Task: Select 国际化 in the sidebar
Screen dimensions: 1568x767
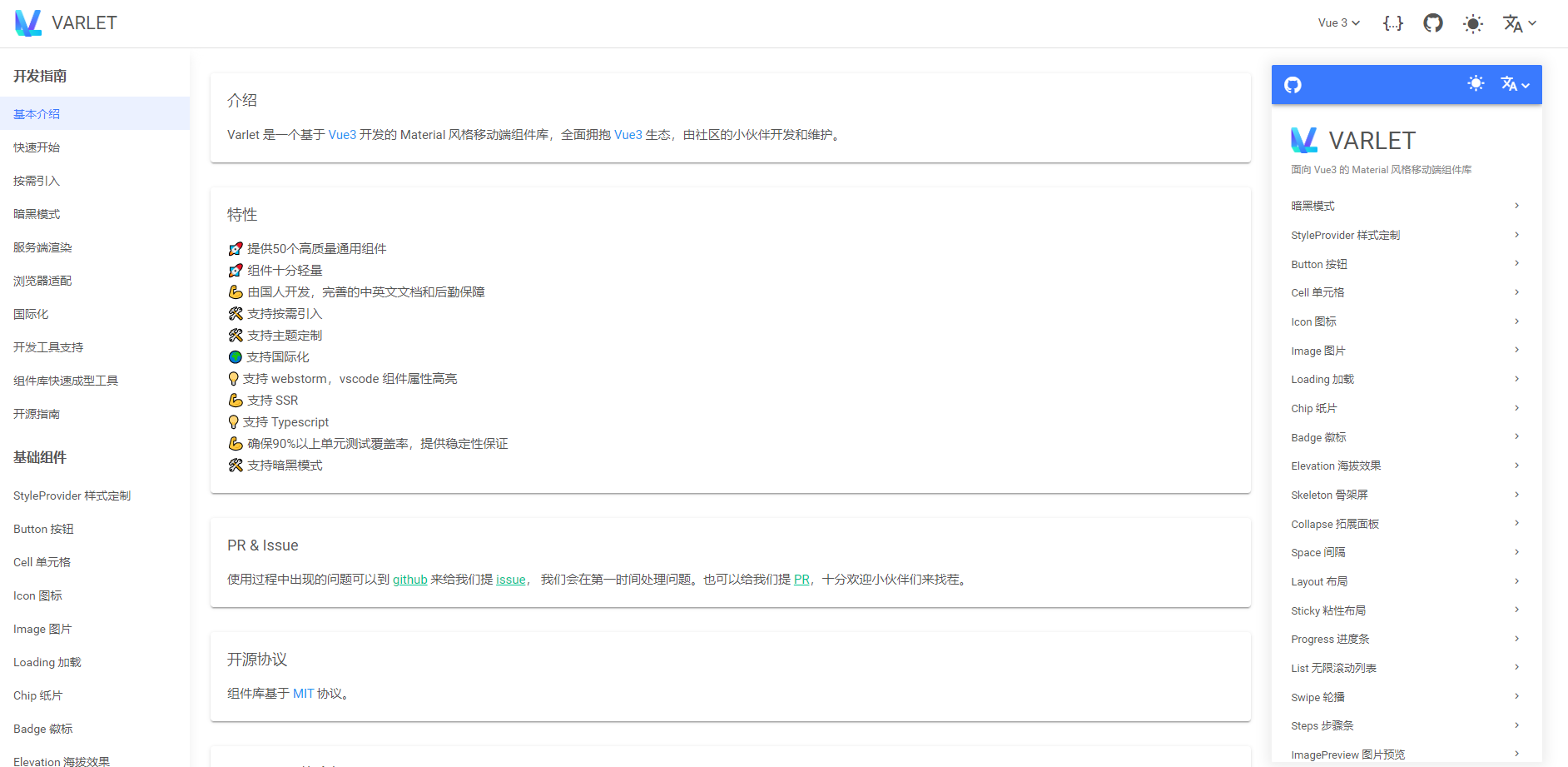Action: (x=95, y=314)
